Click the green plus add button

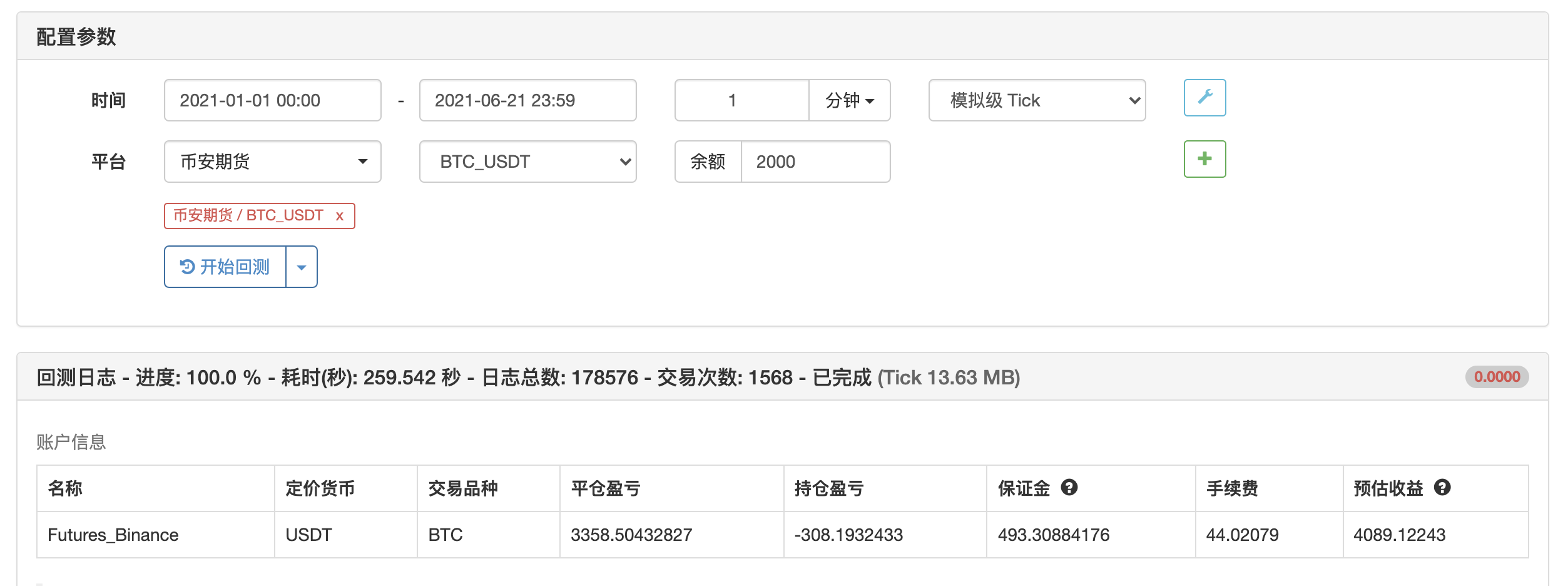[x=1204, y=159]
